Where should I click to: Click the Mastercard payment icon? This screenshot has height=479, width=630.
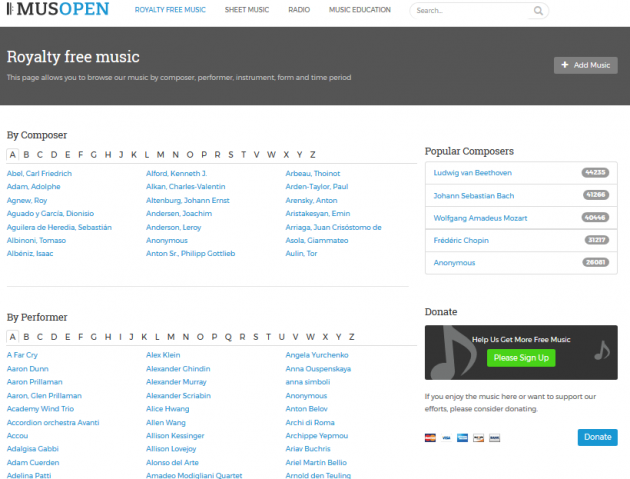430,438
